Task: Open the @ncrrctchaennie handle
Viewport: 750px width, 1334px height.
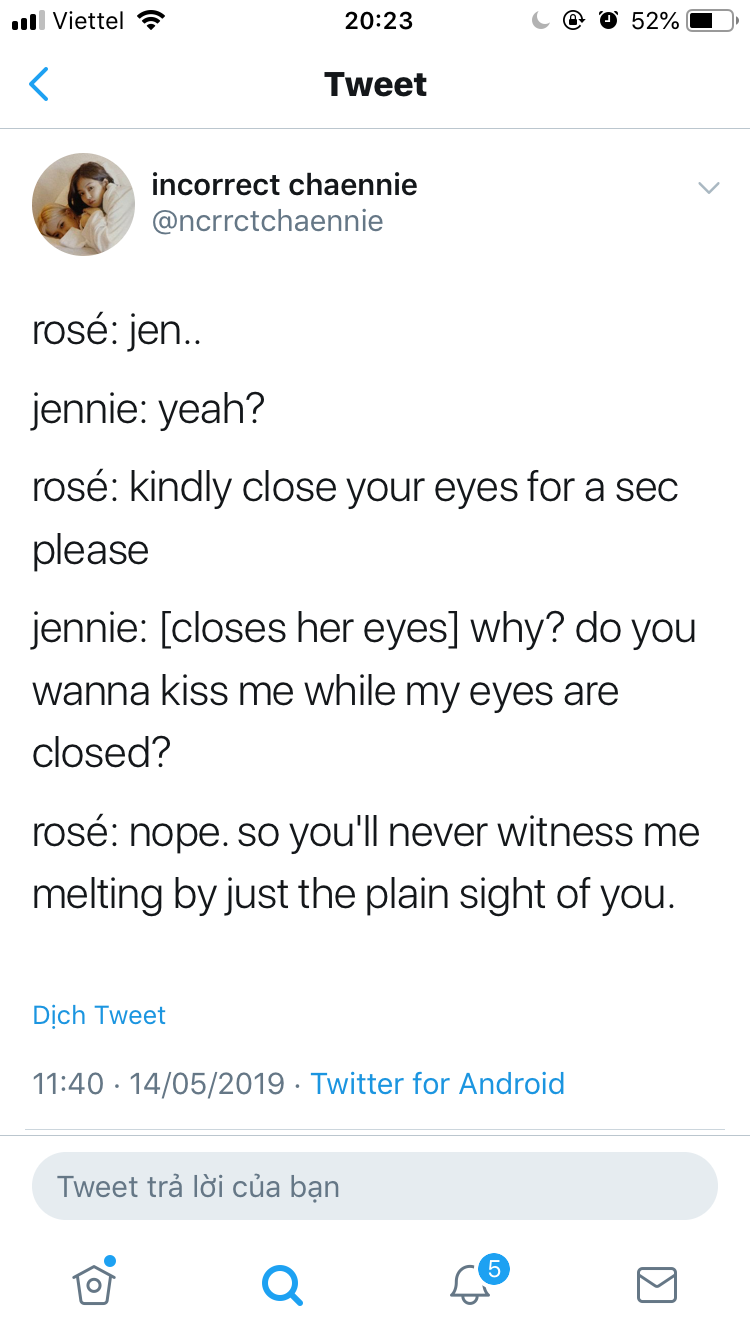Action: pos(267,220)
